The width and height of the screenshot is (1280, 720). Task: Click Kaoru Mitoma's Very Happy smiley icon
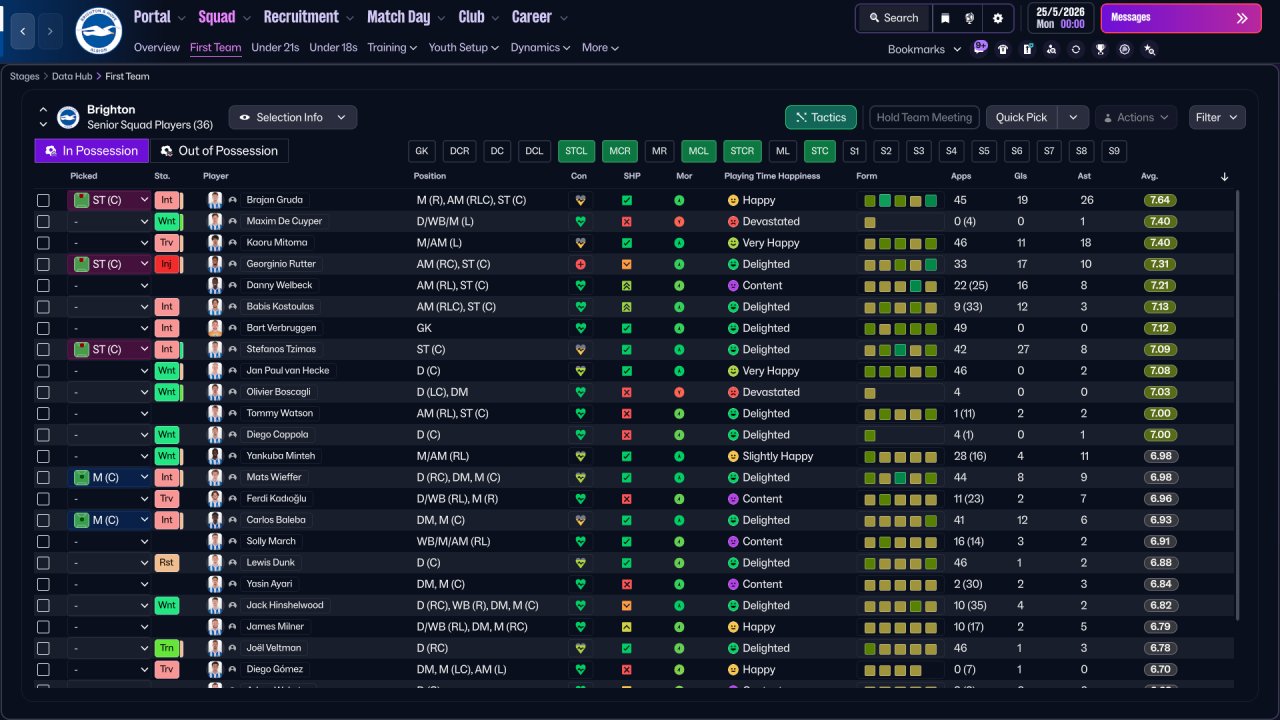(733, 243)
